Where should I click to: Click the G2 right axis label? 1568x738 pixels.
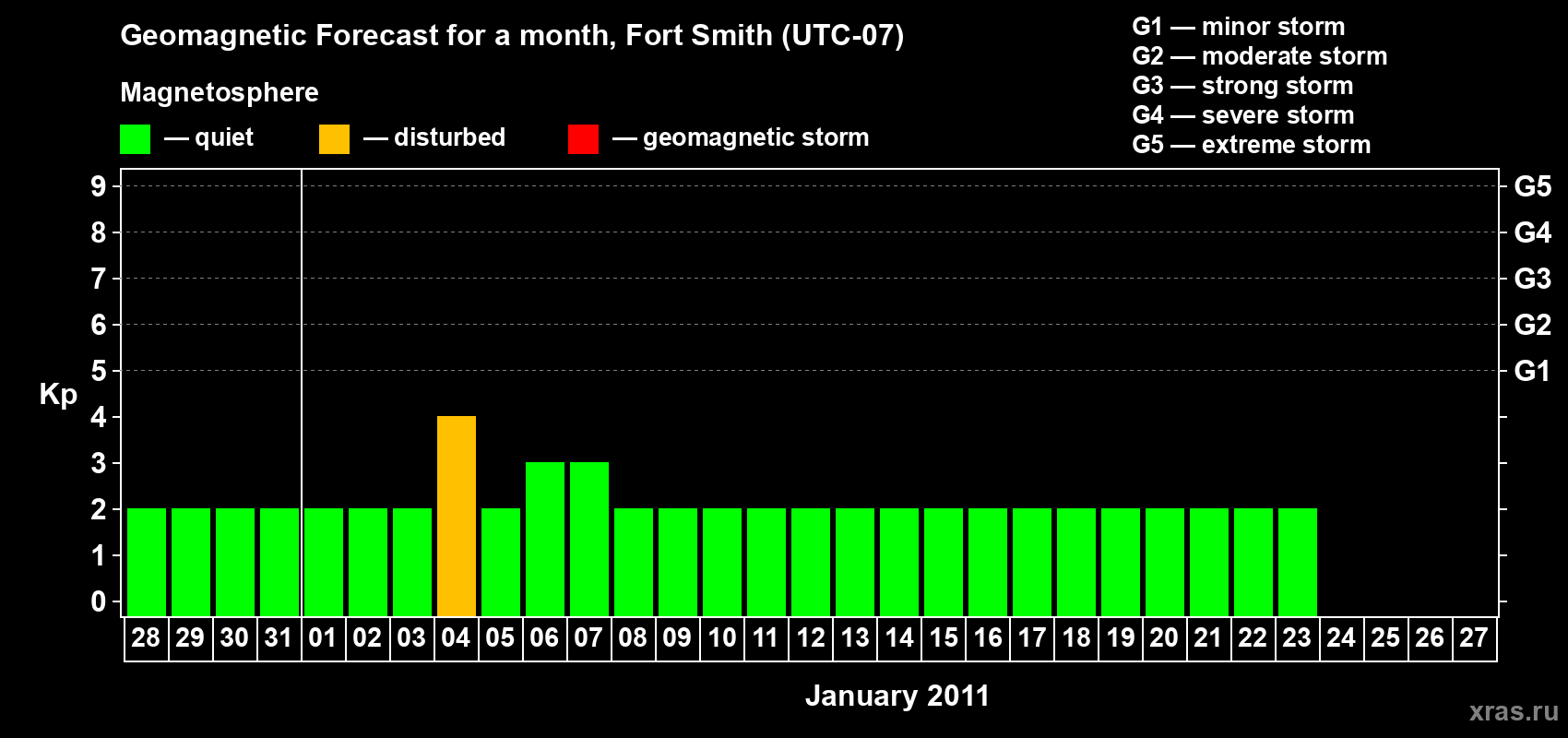pyautogui.click(x=1533, y=325)
